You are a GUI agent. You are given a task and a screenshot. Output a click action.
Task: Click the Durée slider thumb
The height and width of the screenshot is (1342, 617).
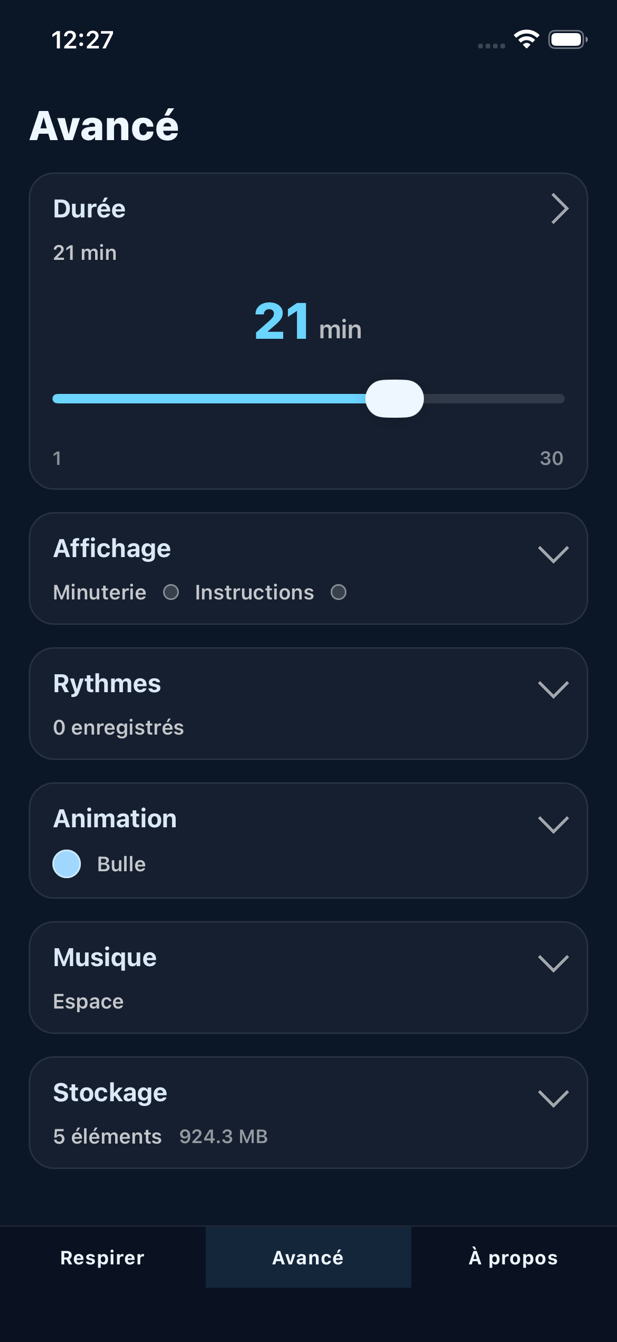[x=395, y=398]
